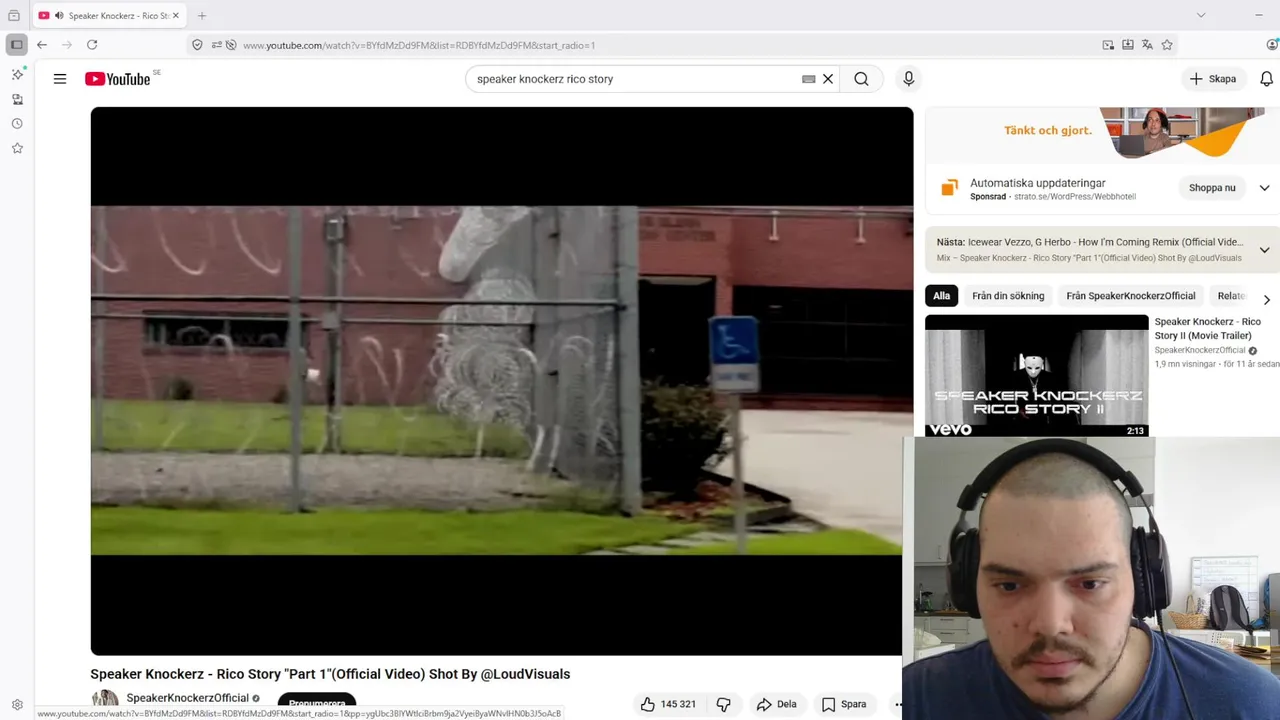The width and height of the screenshot is (1280, 720).
Task: Go to the YouTube home logo
Action: (x=118, y=79)
